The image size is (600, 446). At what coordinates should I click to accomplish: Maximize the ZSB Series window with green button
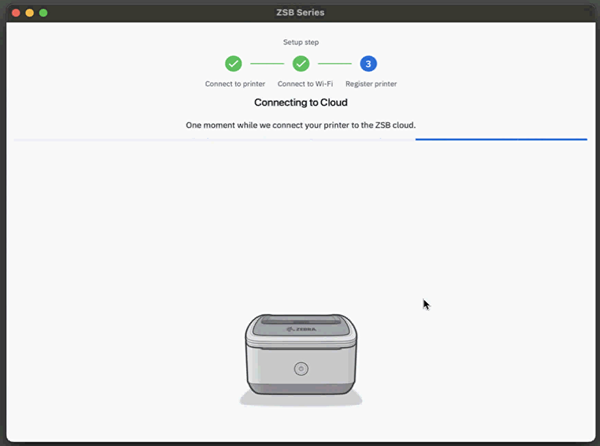tap(43, 13)
